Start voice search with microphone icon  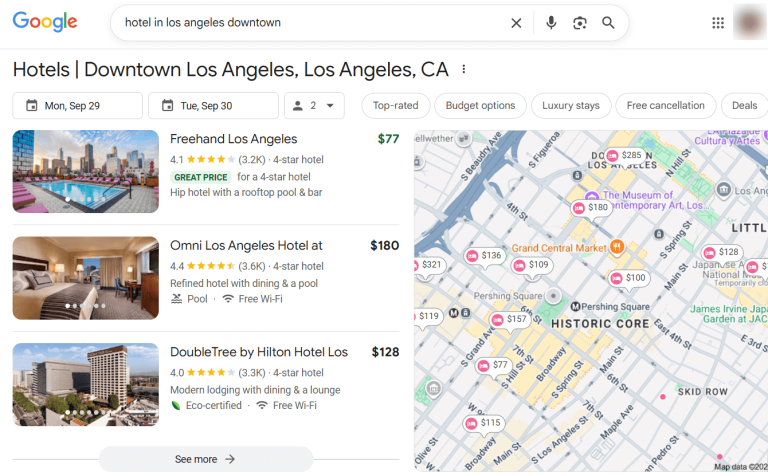point(551,23)
